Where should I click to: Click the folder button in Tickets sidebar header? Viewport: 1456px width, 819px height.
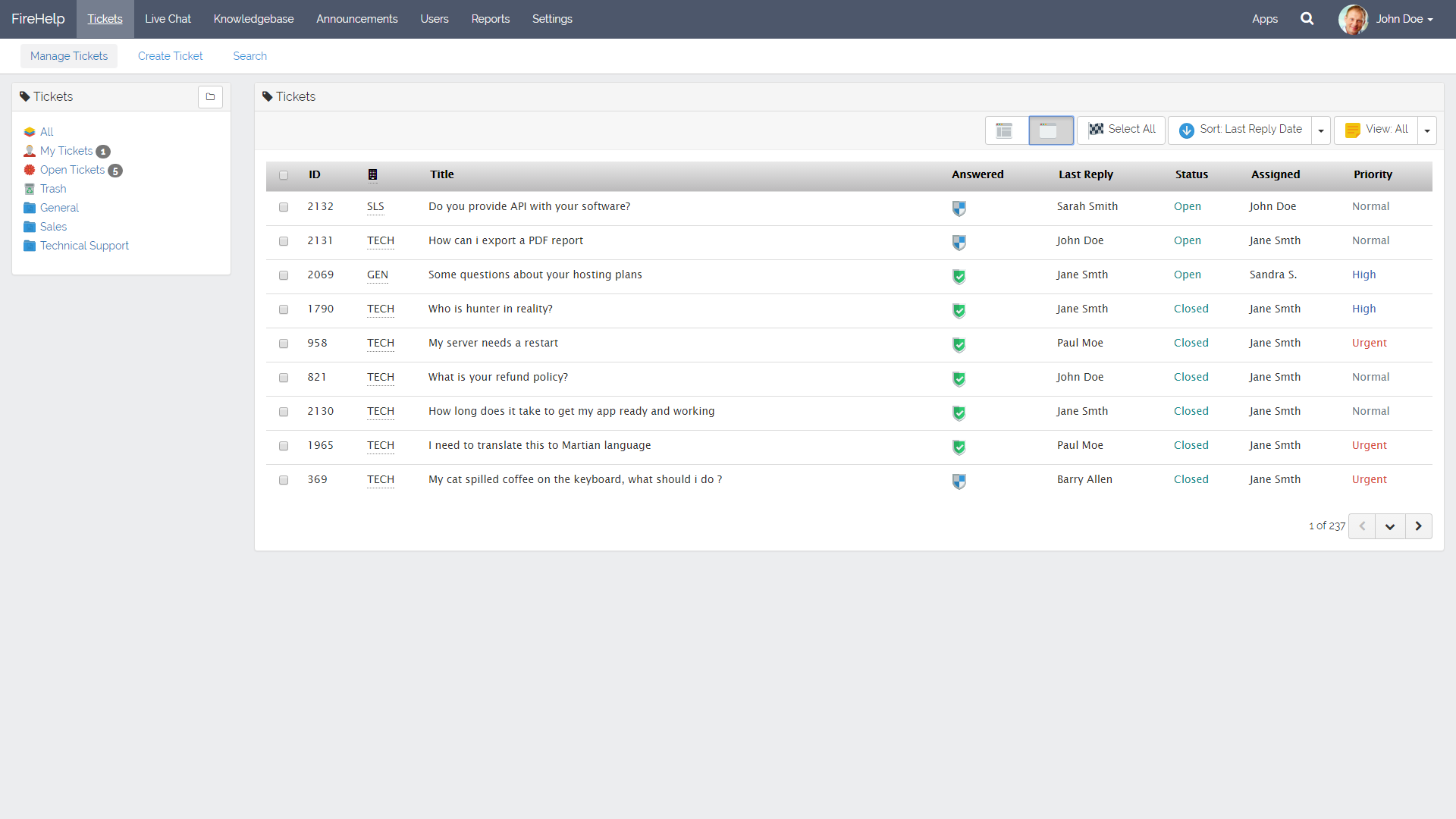pyautogui.click(x=210, y=97)
